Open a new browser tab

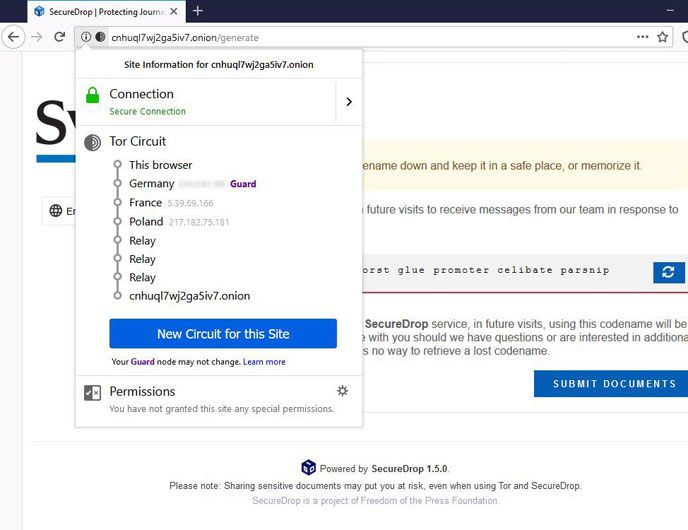click(x=198, y=11)
